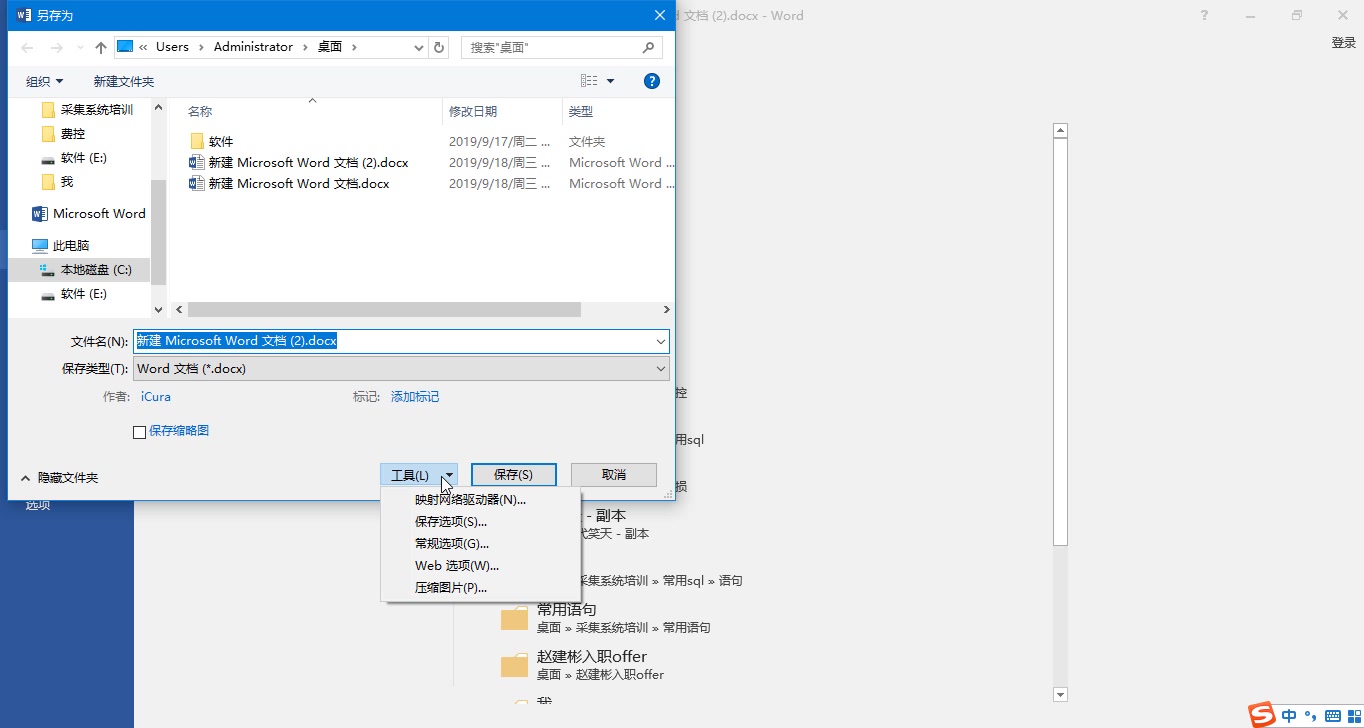Click the Forward navigation arrow
This screenshot has width=1364, height=728.
(x=56, y=47)
